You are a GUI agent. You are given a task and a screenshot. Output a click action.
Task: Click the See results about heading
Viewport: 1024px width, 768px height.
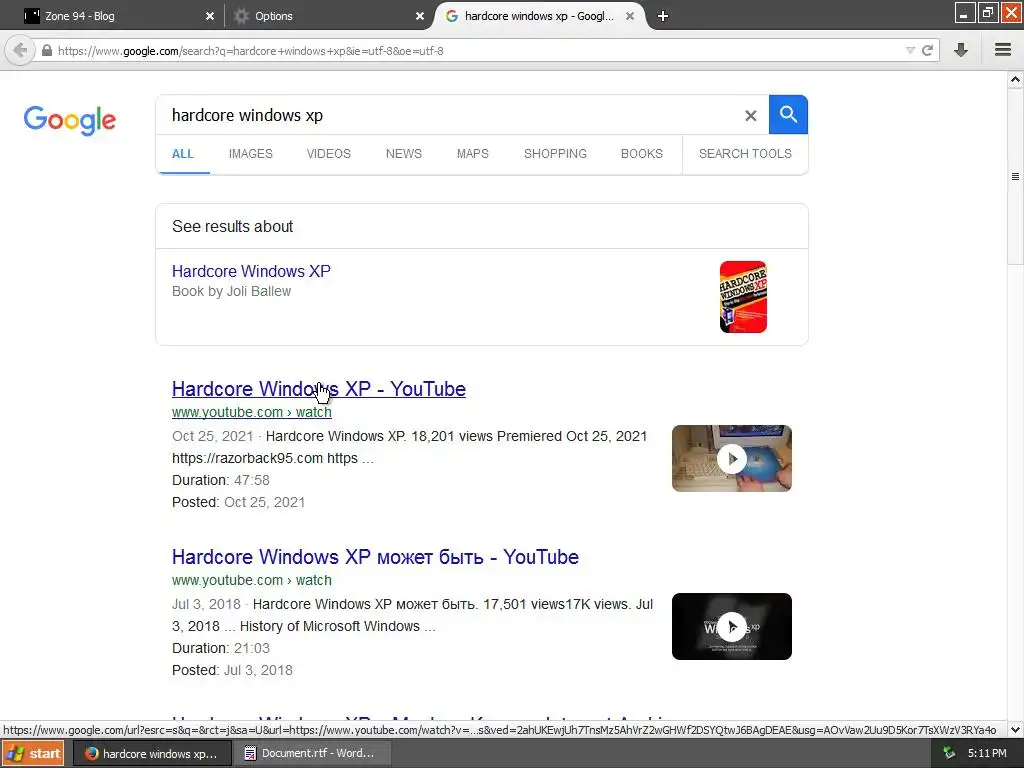[232, 227]
